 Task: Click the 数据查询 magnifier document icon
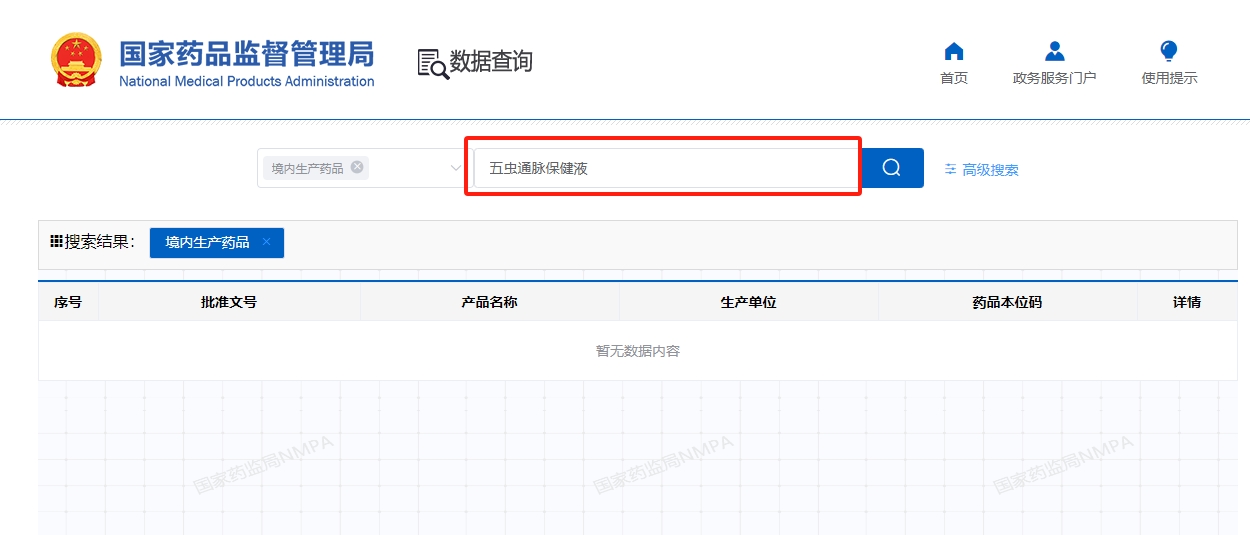(x=433, y=63)
